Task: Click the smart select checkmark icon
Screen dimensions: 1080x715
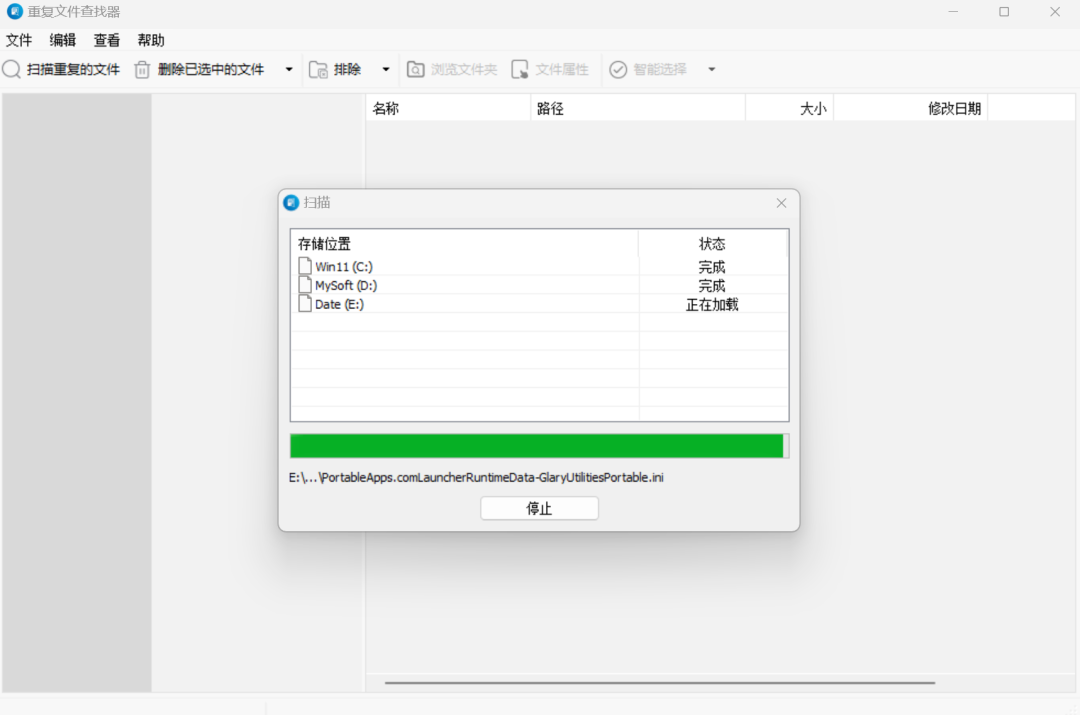Action: click(x=619, y=70)
